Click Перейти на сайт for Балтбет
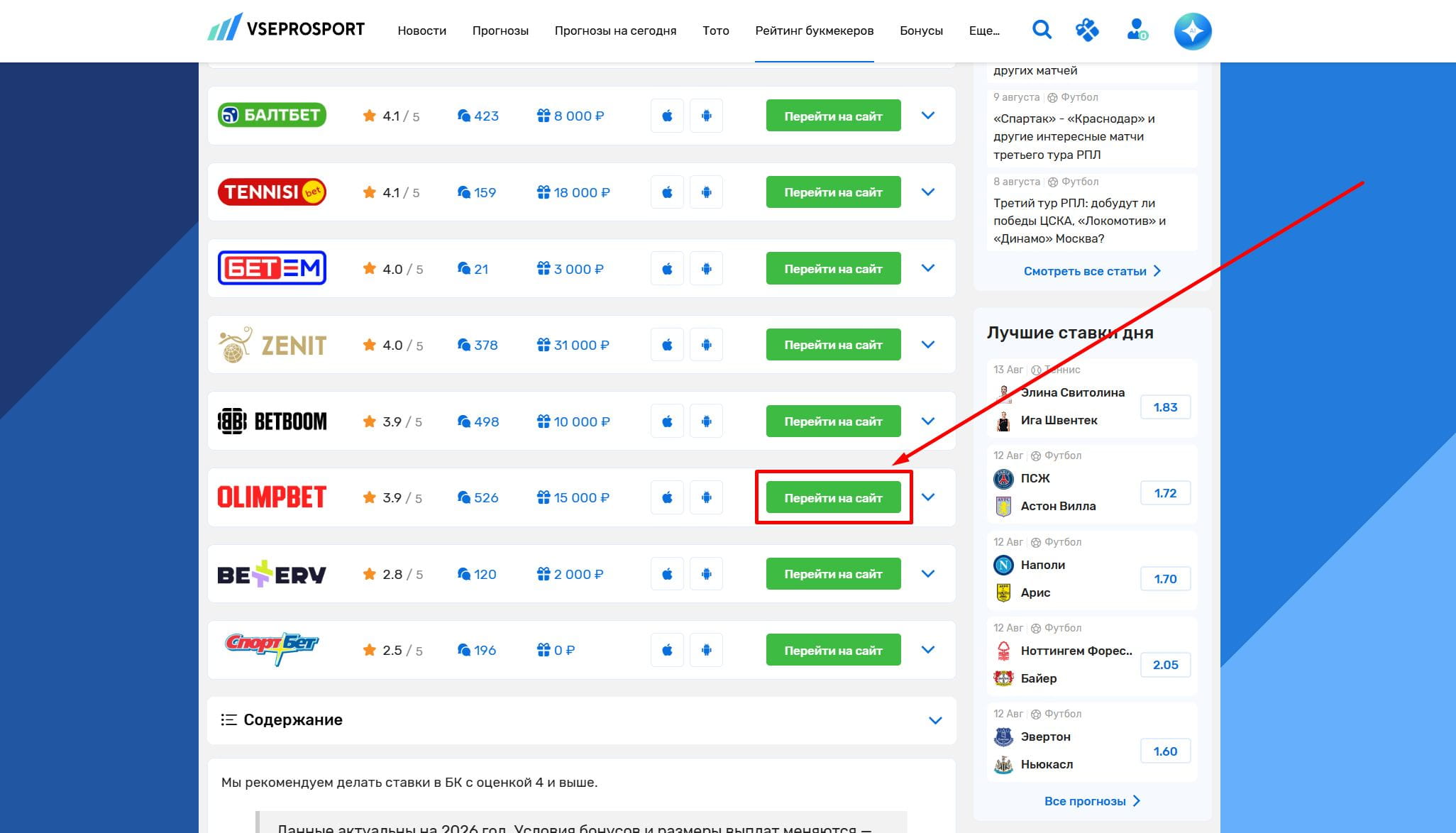1456x833 pixels. coord(833,116)
